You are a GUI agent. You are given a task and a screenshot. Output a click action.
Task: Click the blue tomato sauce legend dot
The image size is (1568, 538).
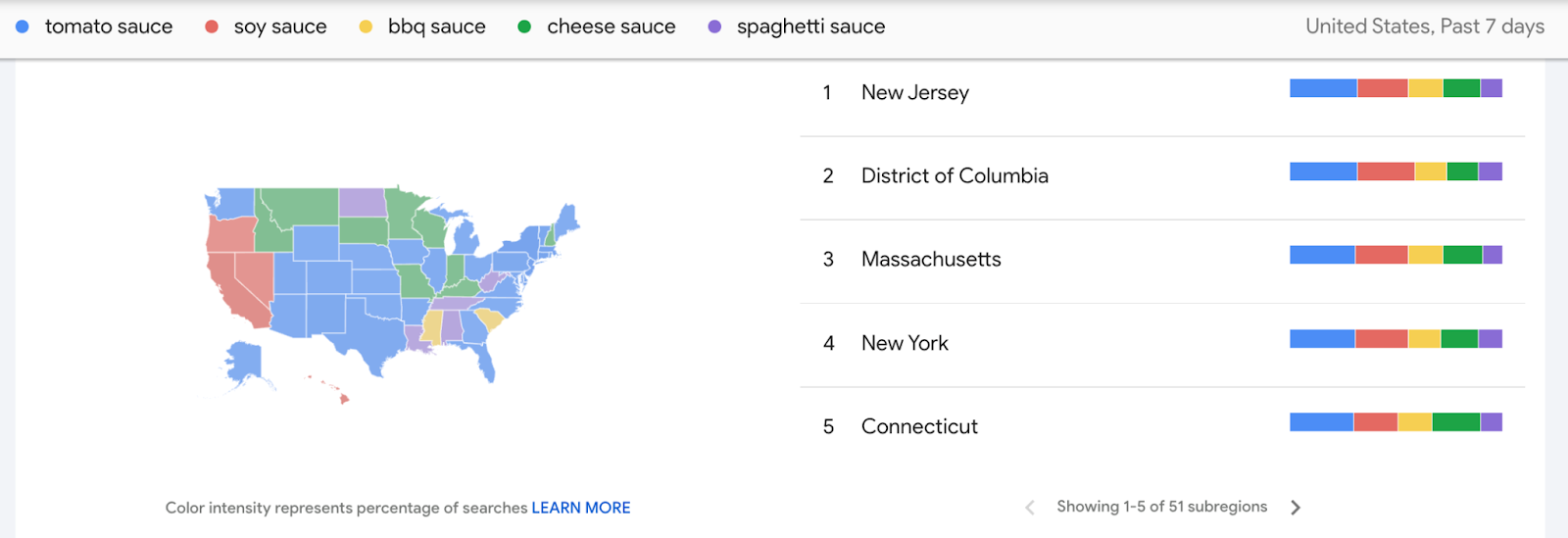[22, 26]
